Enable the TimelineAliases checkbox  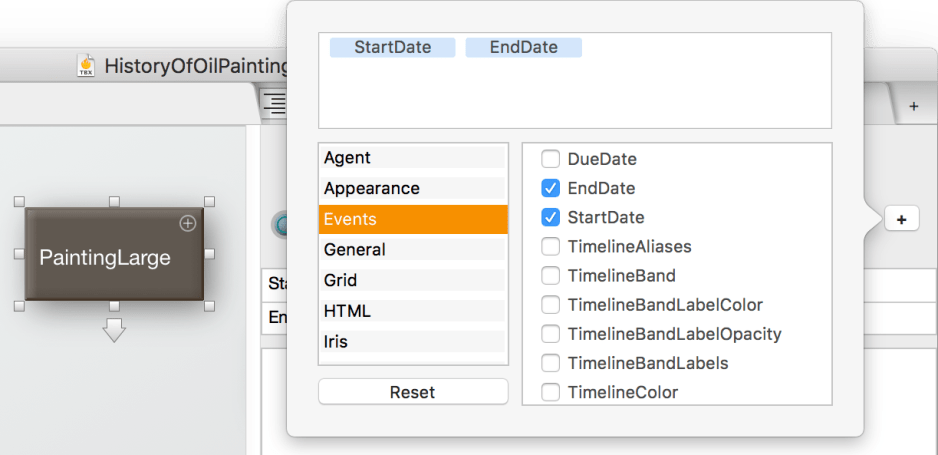coord(551,246)
